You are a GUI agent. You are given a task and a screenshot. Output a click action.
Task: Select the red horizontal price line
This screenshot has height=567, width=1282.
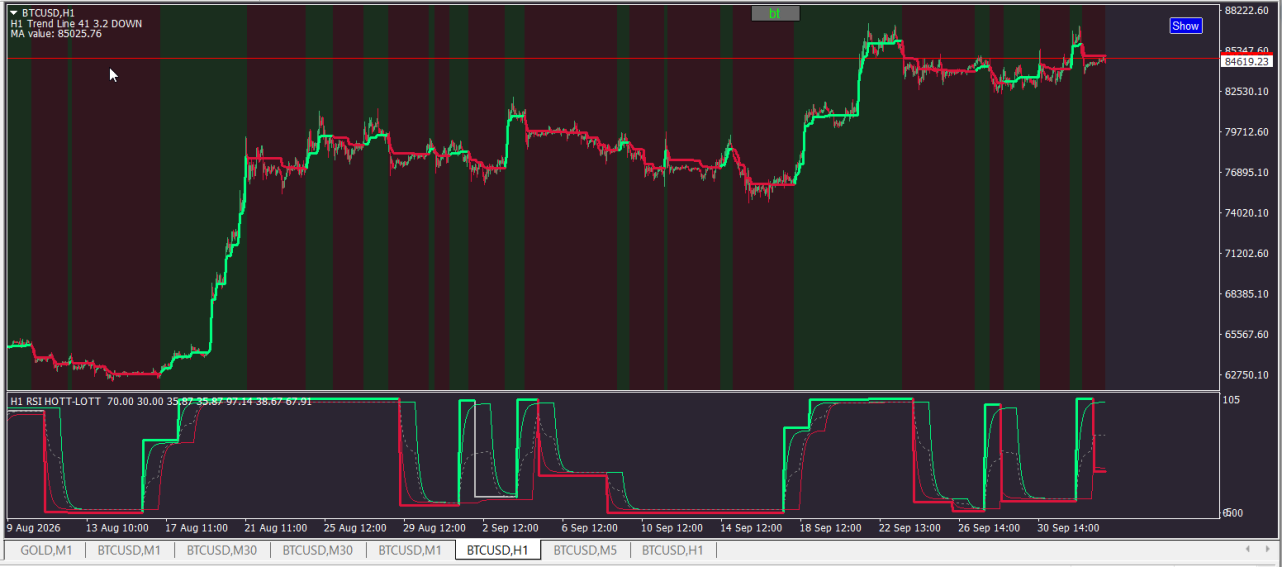tap(612, 59)
